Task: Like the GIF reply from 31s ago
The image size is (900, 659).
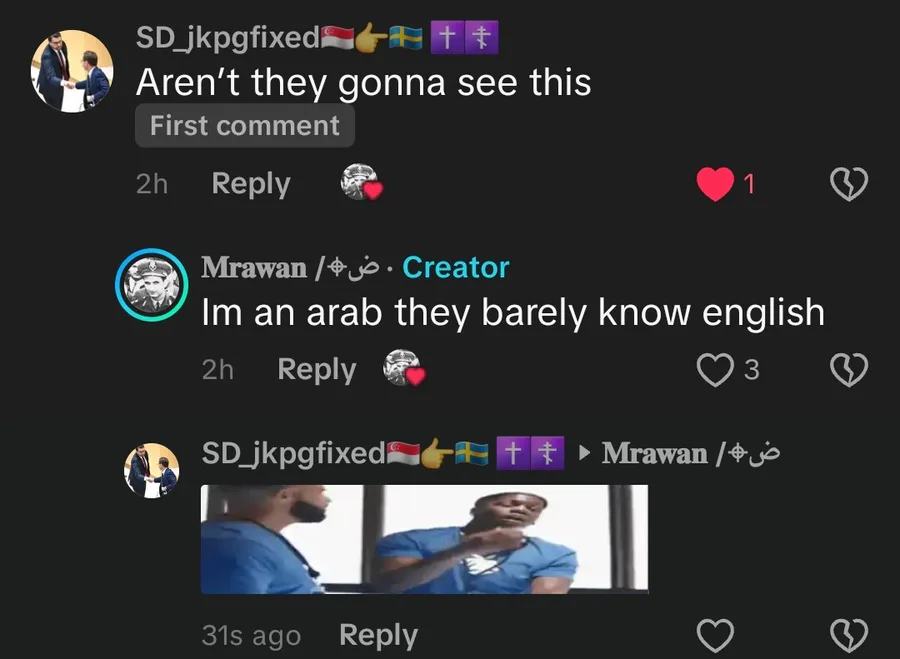Action: coord(715,635)
